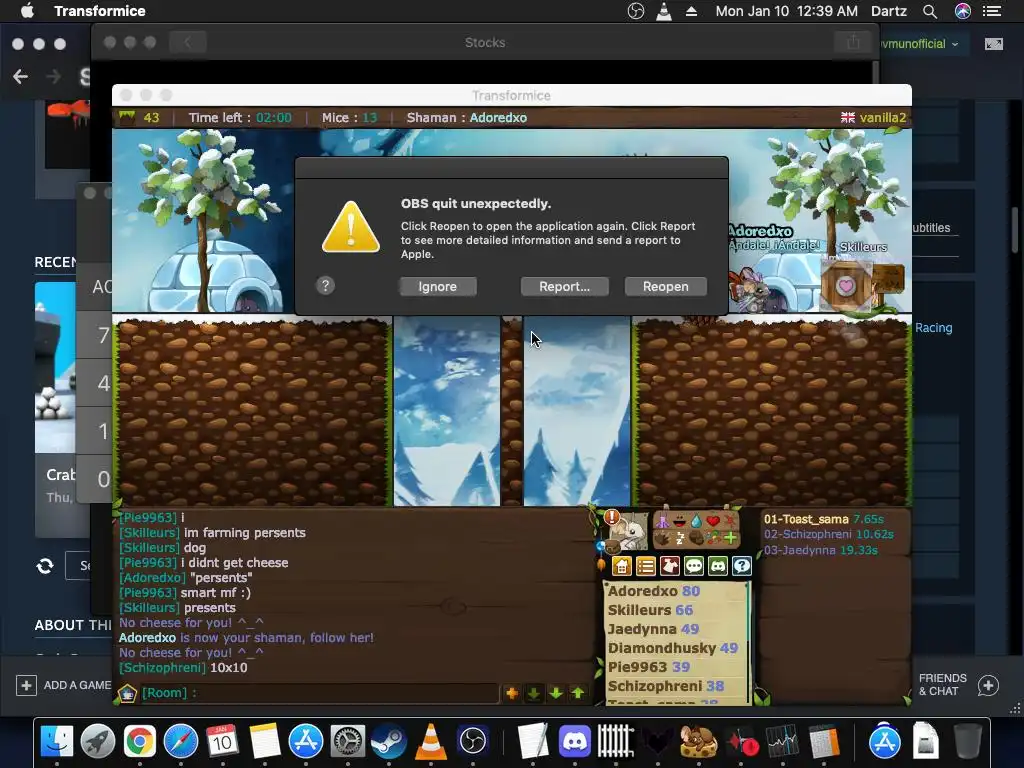Image resolution: width=1024 pixels, height=768 pixels.
Task: Click the Racing tag link in Steam
Action: 933,328
